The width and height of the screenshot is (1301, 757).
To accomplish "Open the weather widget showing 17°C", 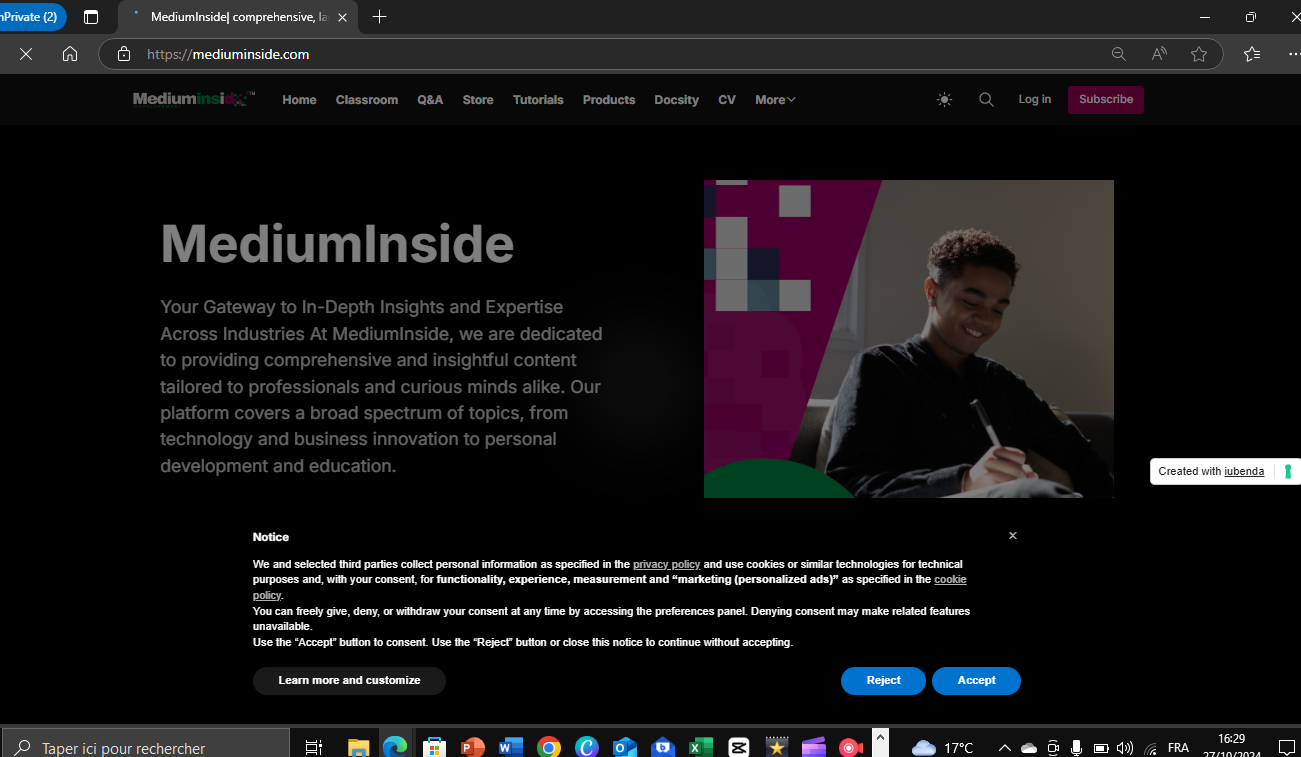I will (x=942, y=747).
